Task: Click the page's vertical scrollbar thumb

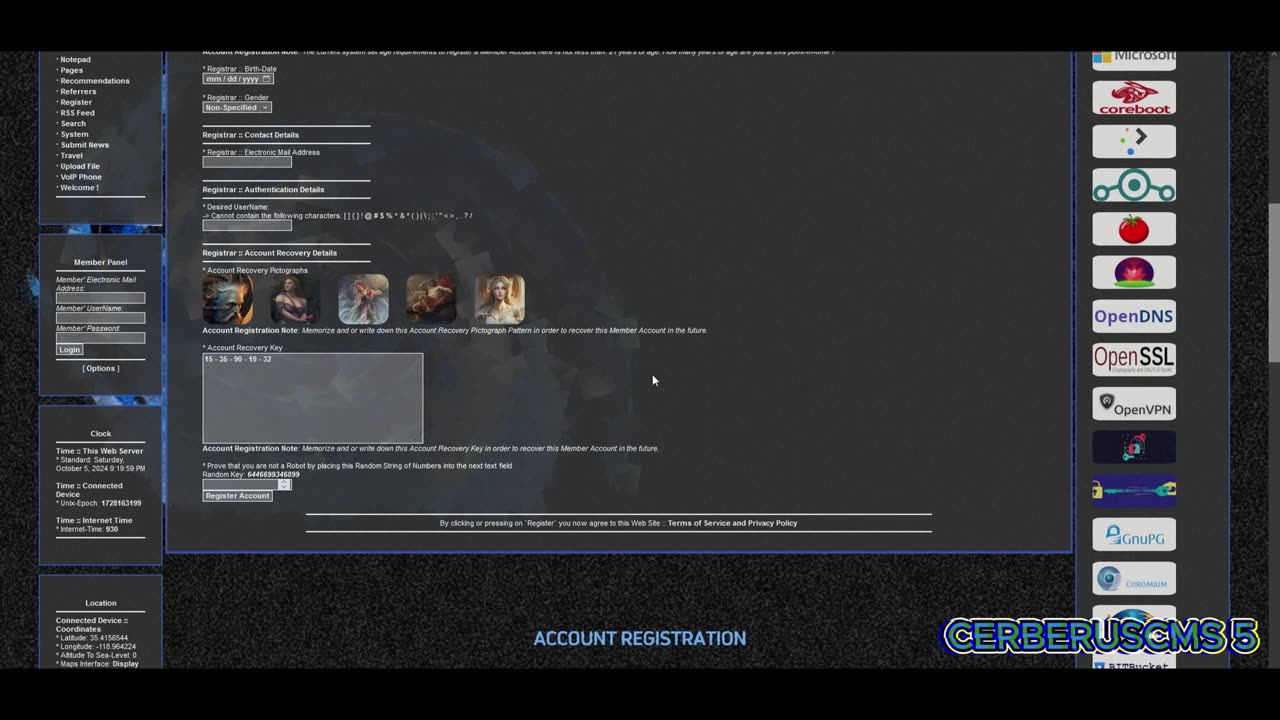Action: tap(1274, 283)
